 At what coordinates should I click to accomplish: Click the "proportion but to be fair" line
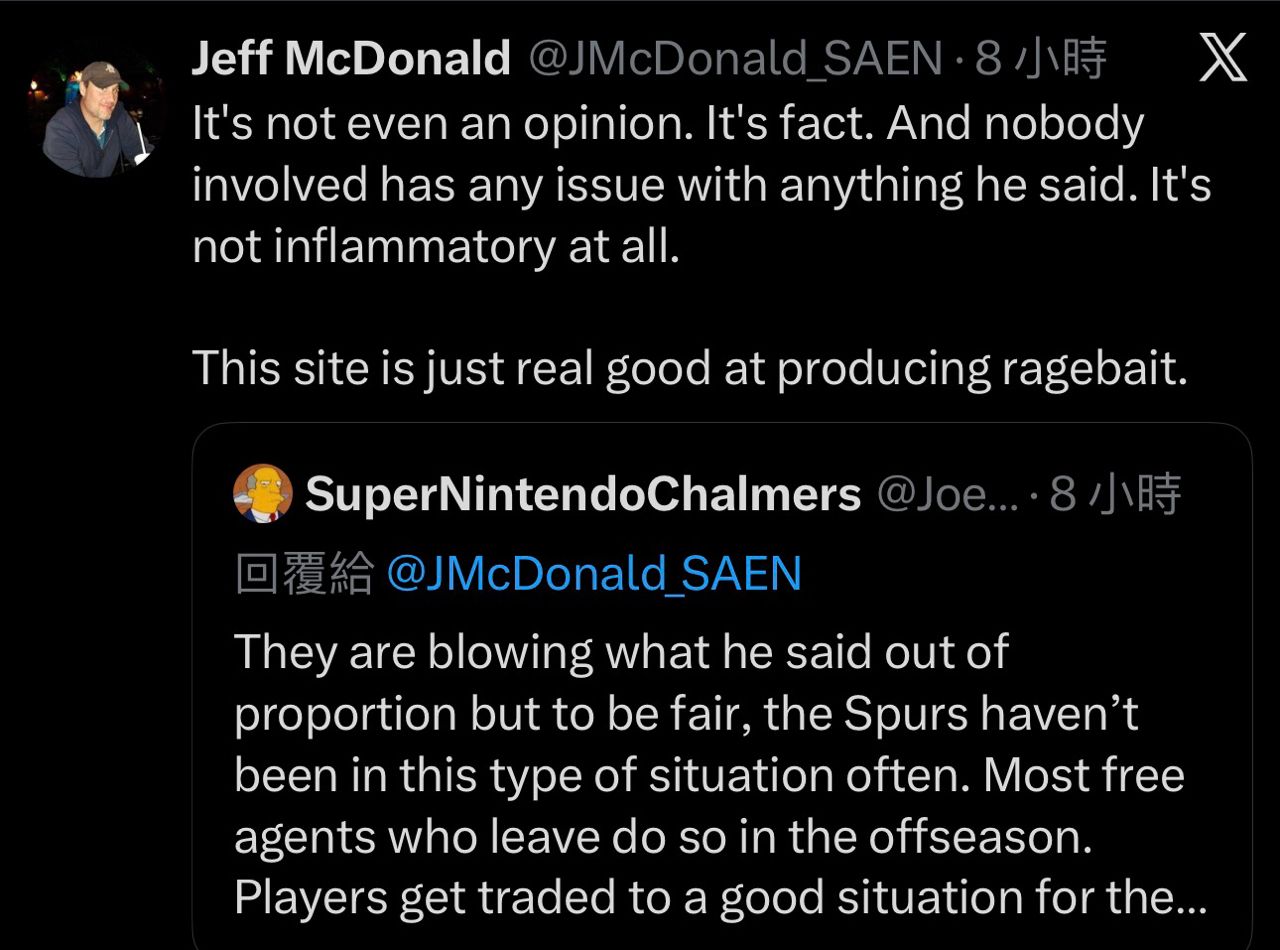686,714
